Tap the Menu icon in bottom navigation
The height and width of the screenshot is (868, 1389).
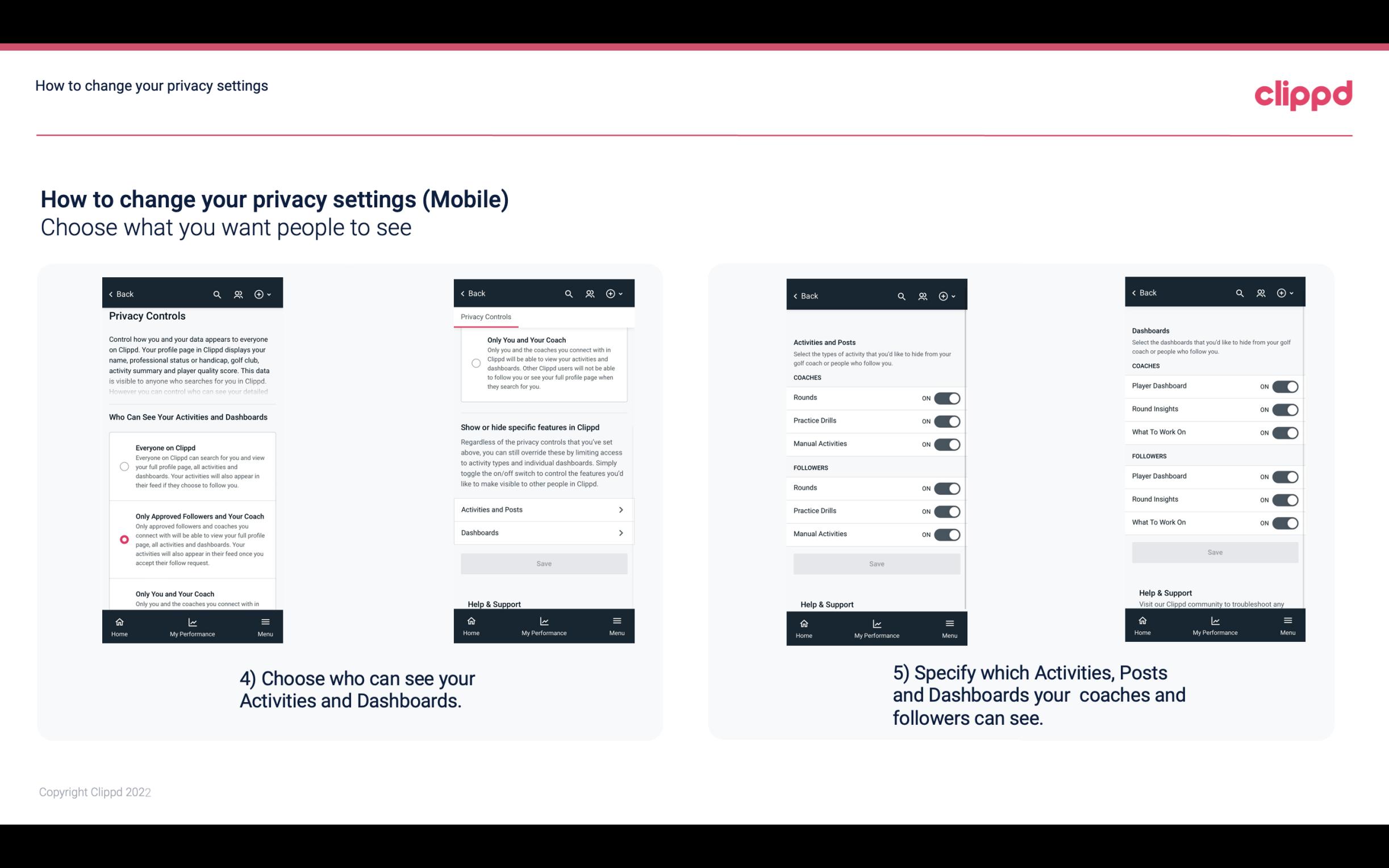(x=264, y=621)
